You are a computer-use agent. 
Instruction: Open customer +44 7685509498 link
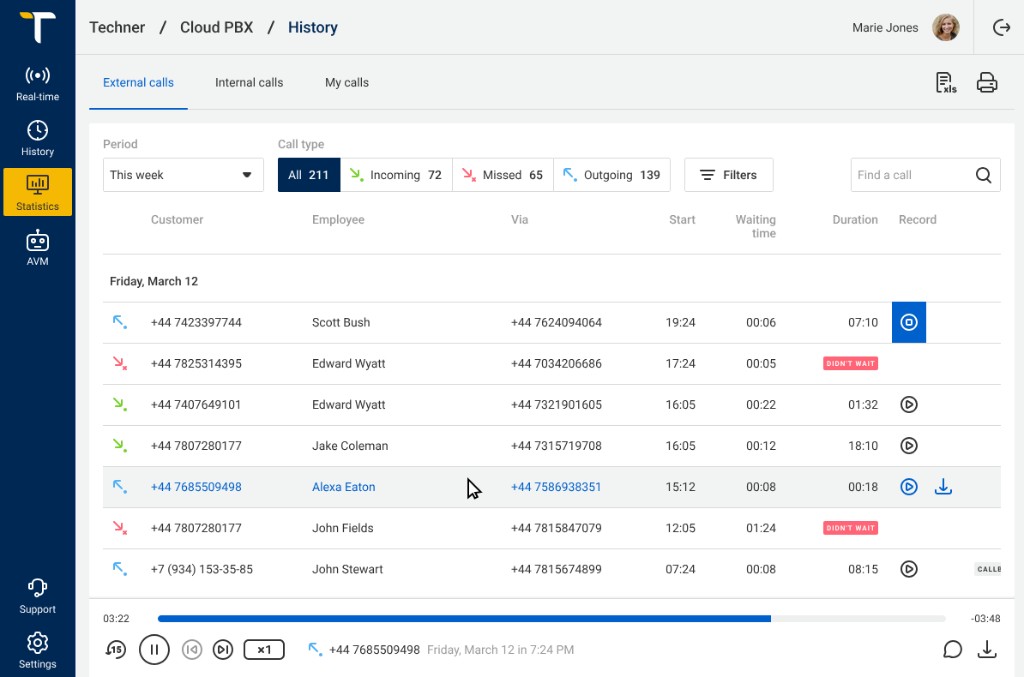point(196,487)
